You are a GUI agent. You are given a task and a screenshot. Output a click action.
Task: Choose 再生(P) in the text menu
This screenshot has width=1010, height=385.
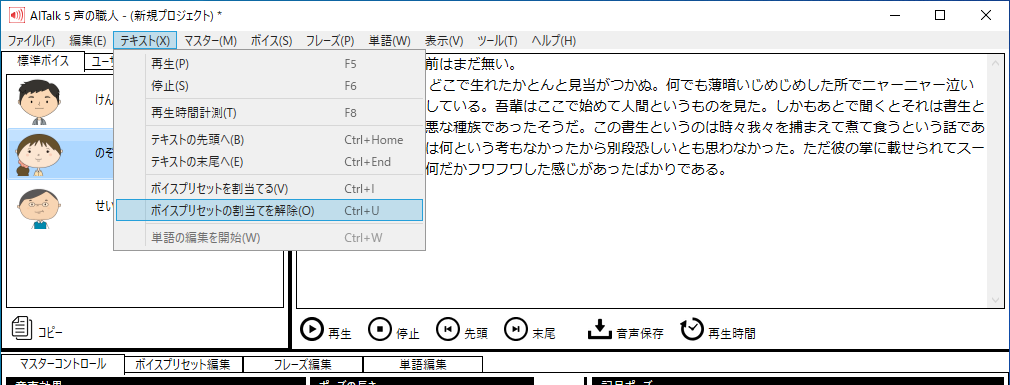(x=269, y=64)
